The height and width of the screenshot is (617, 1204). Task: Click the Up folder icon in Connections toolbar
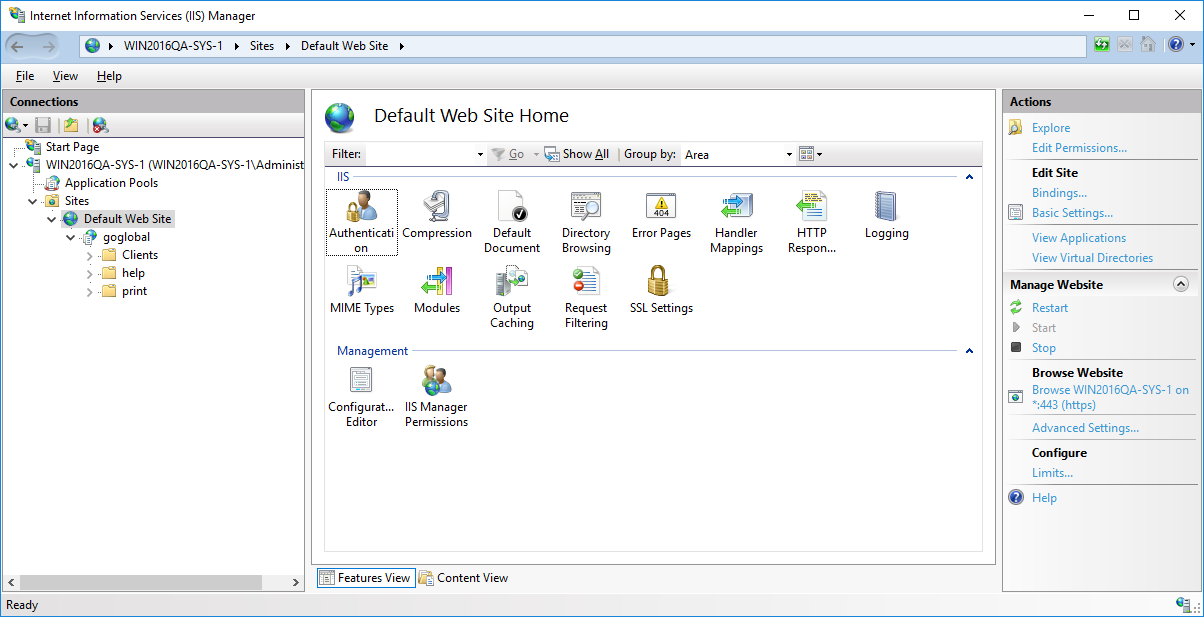tap(71, 125)
